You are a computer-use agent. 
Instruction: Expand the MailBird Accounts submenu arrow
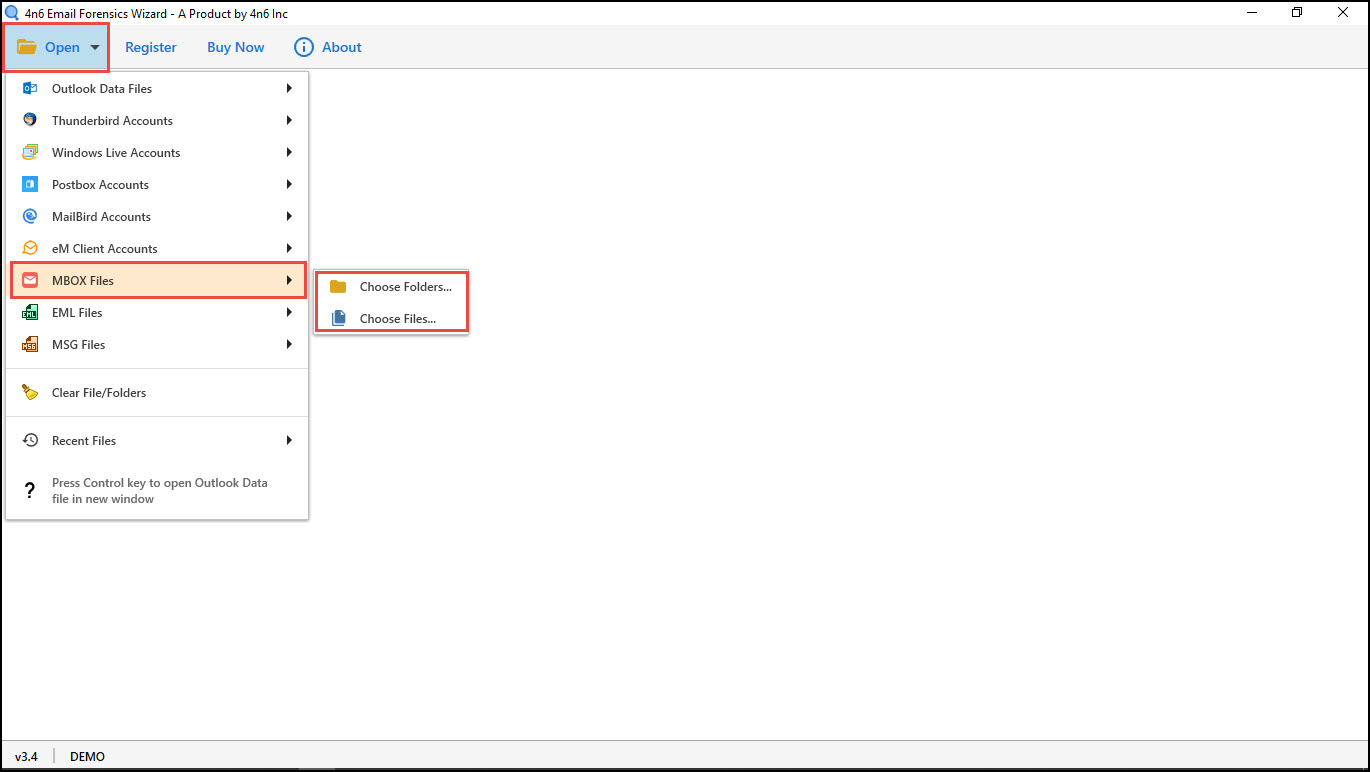(289, 216)
